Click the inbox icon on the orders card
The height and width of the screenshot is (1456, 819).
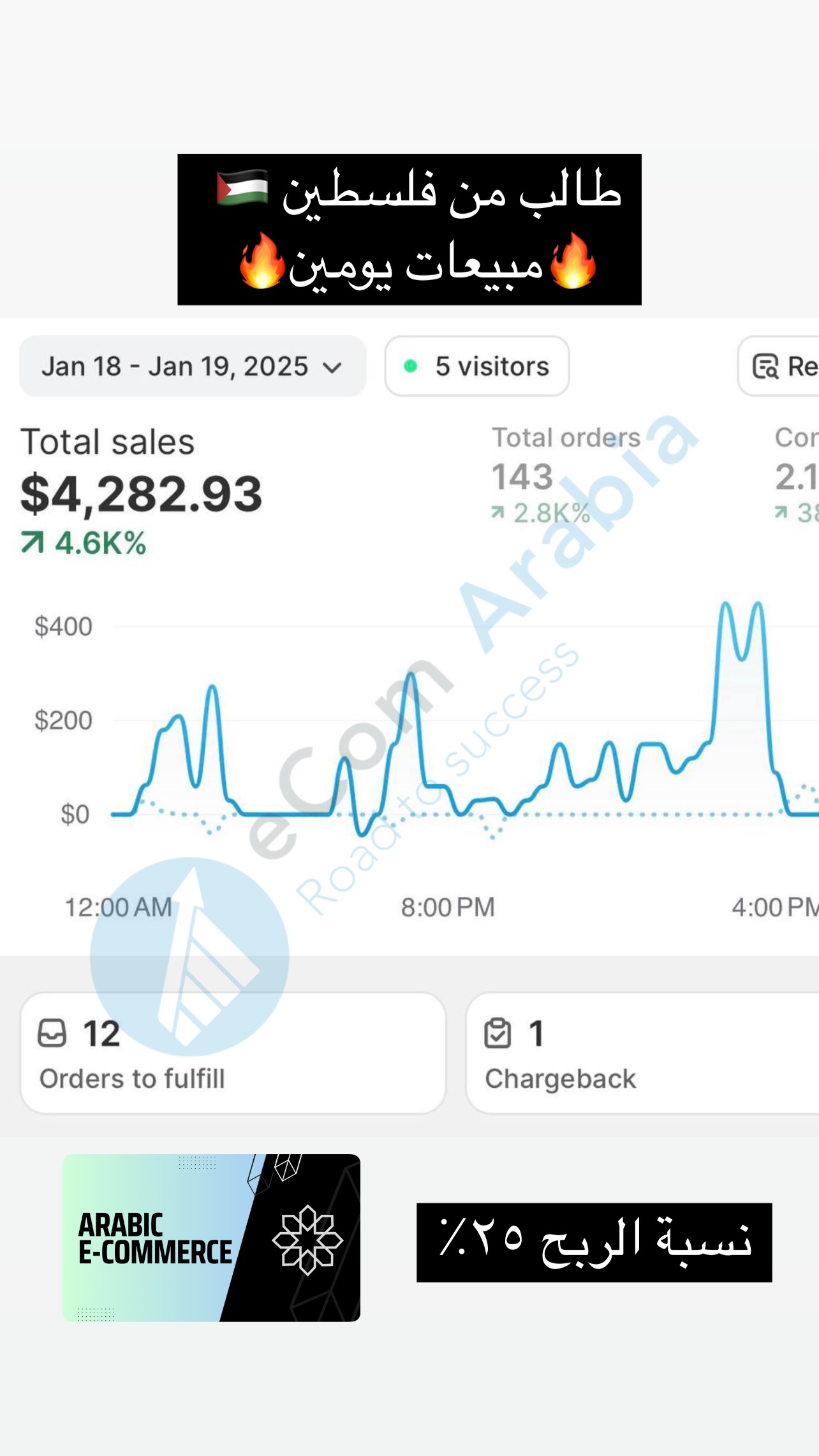(x=52, y=1034)
